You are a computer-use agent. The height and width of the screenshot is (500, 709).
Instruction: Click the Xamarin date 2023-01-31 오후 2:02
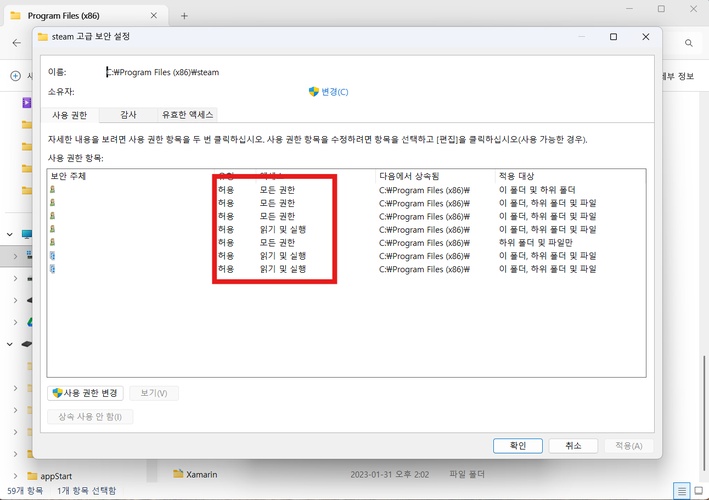point(389,475)
